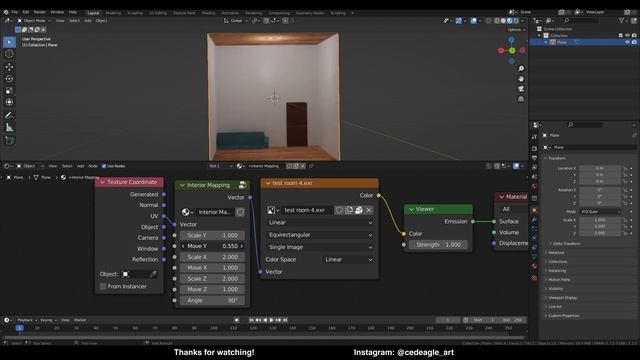Open the File menu
Screen dimensions: 640x360
pos(15,12)
